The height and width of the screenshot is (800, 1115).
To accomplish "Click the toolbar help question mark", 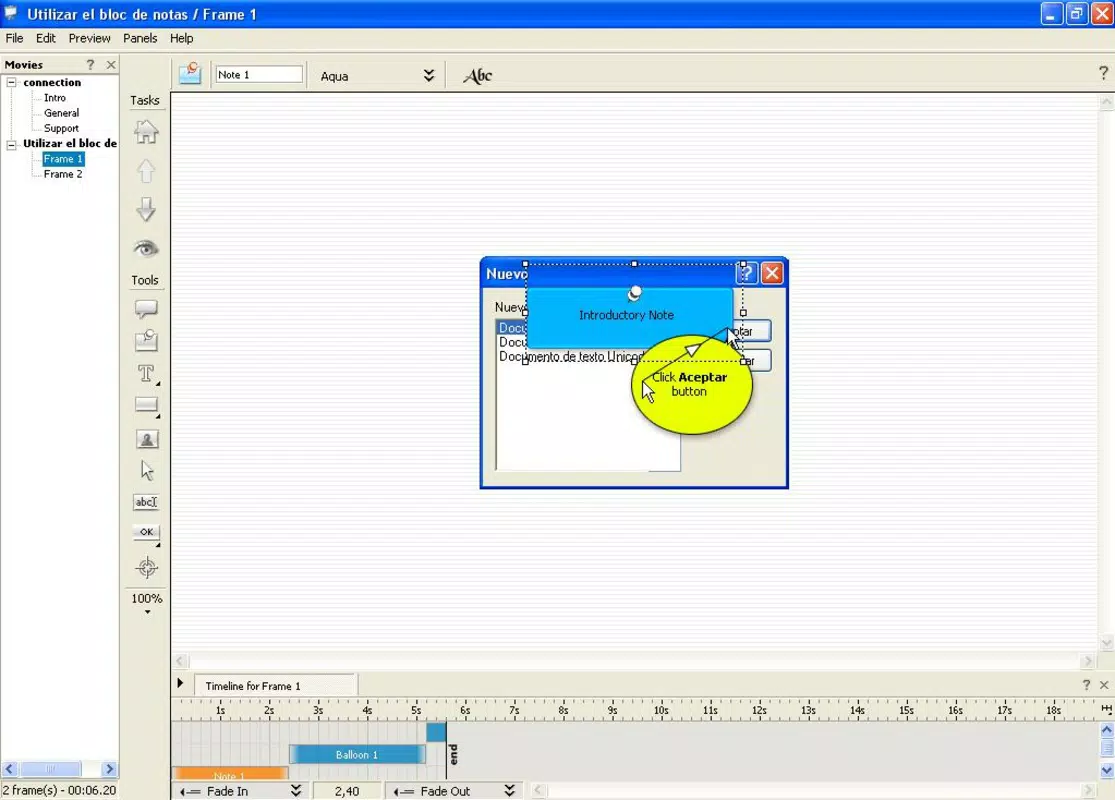I will tap(1103, 73).
